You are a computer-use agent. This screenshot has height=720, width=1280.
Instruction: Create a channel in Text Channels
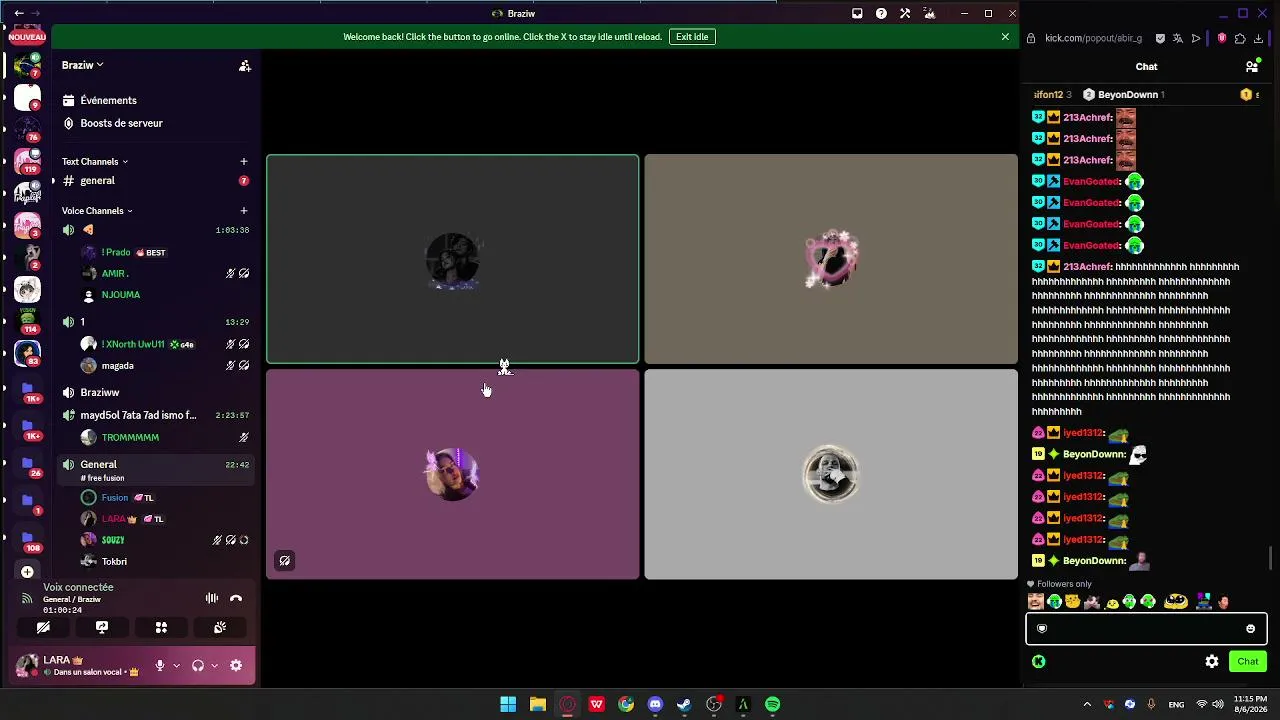coord(243,161)
